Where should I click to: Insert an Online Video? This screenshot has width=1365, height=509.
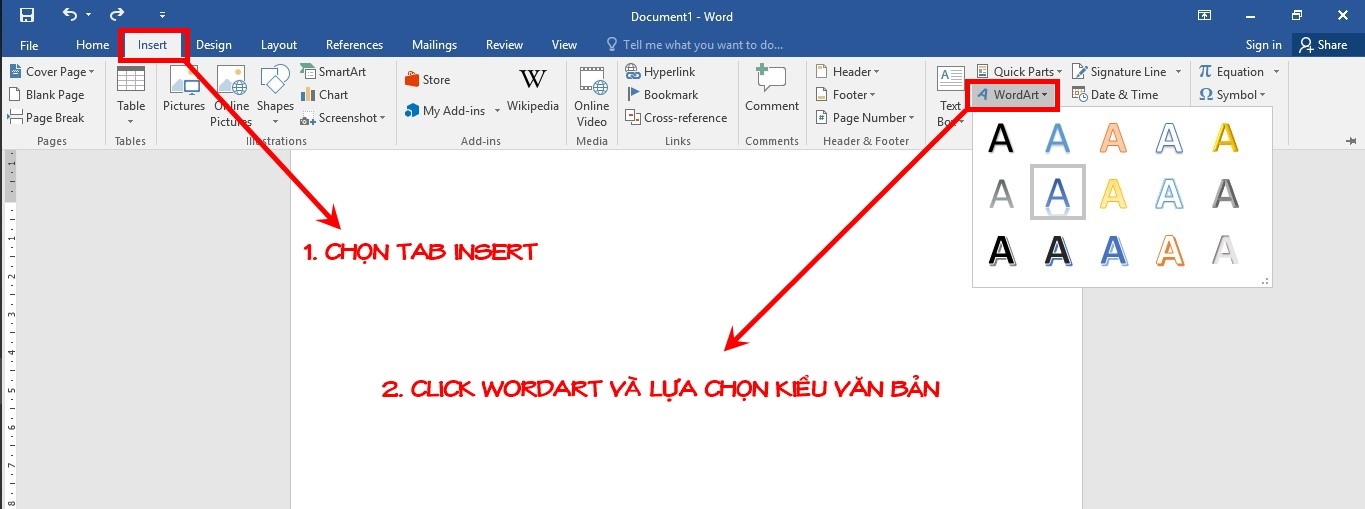[x=591, y=97]
